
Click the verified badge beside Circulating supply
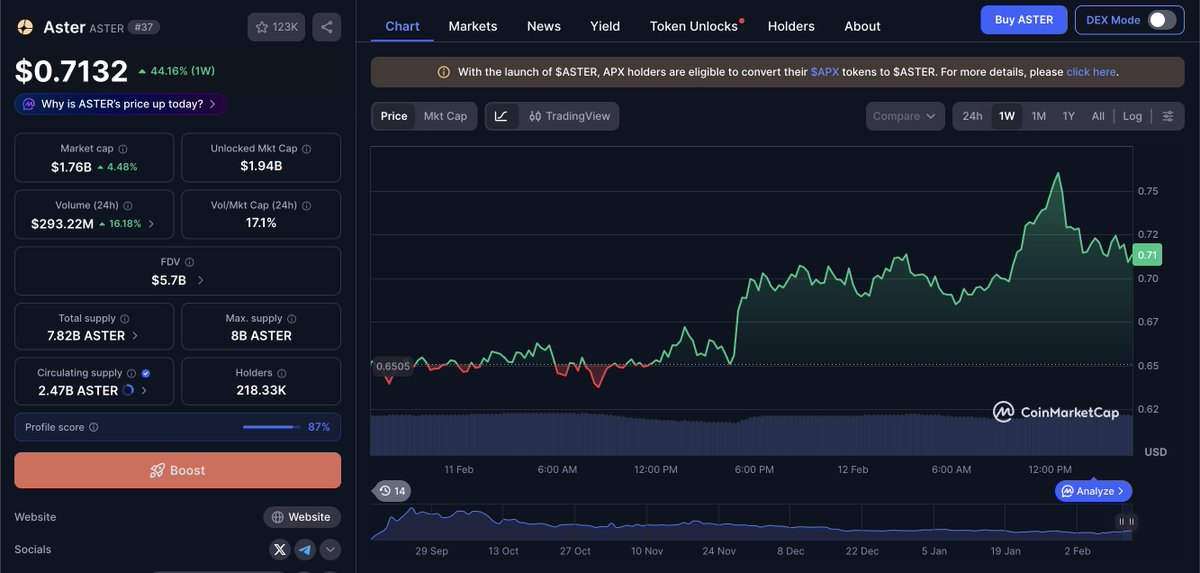coord(146,373)
